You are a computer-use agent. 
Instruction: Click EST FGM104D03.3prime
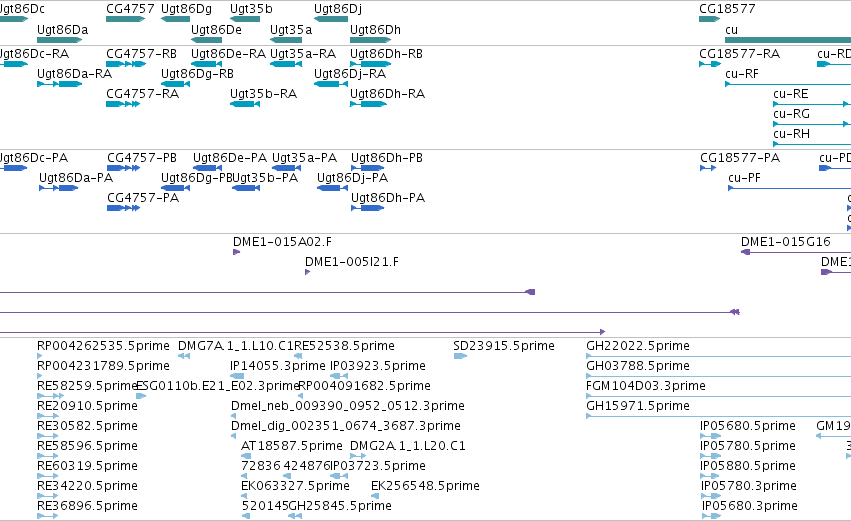coord(646,386)
